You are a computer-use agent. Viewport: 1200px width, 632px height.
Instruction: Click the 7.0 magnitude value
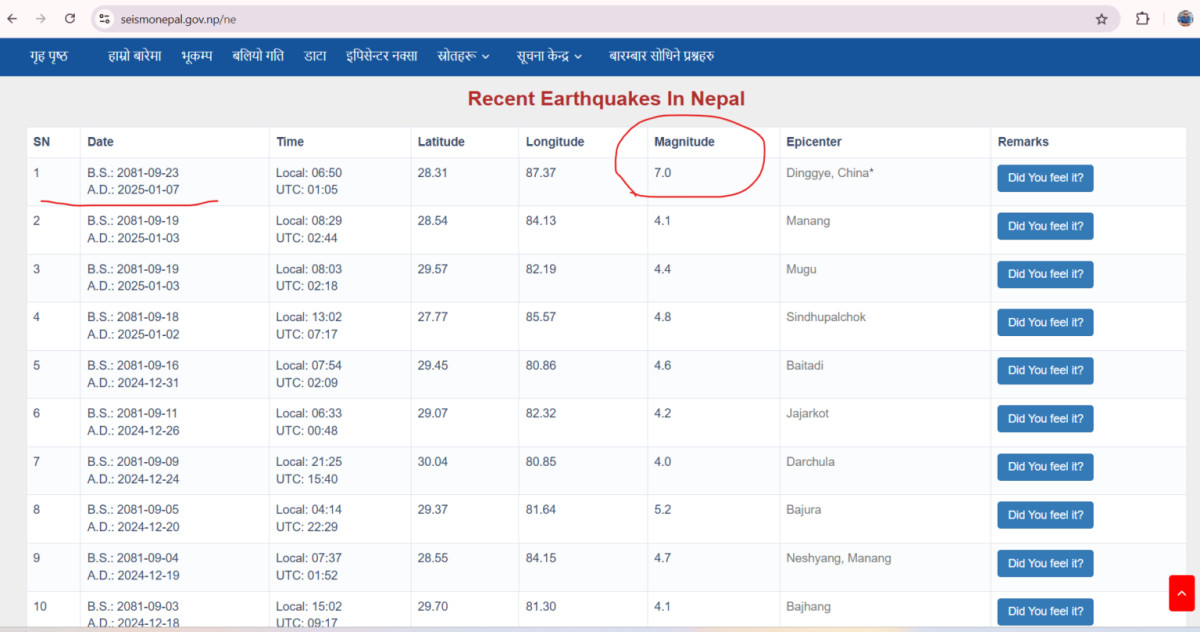(662, 173)
